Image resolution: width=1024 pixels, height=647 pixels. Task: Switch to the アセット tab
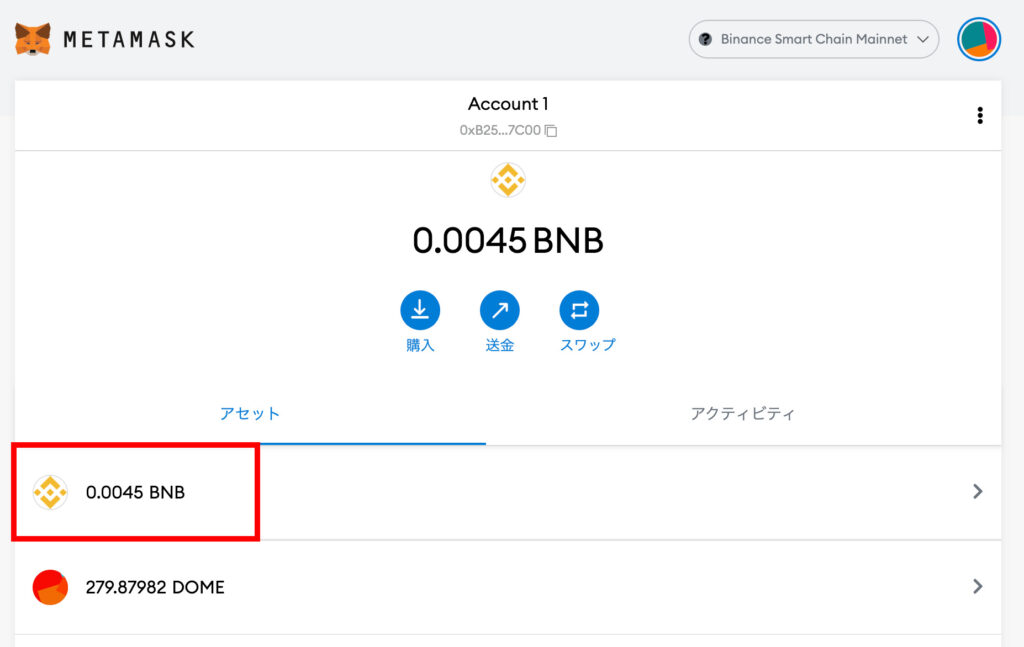250,413
